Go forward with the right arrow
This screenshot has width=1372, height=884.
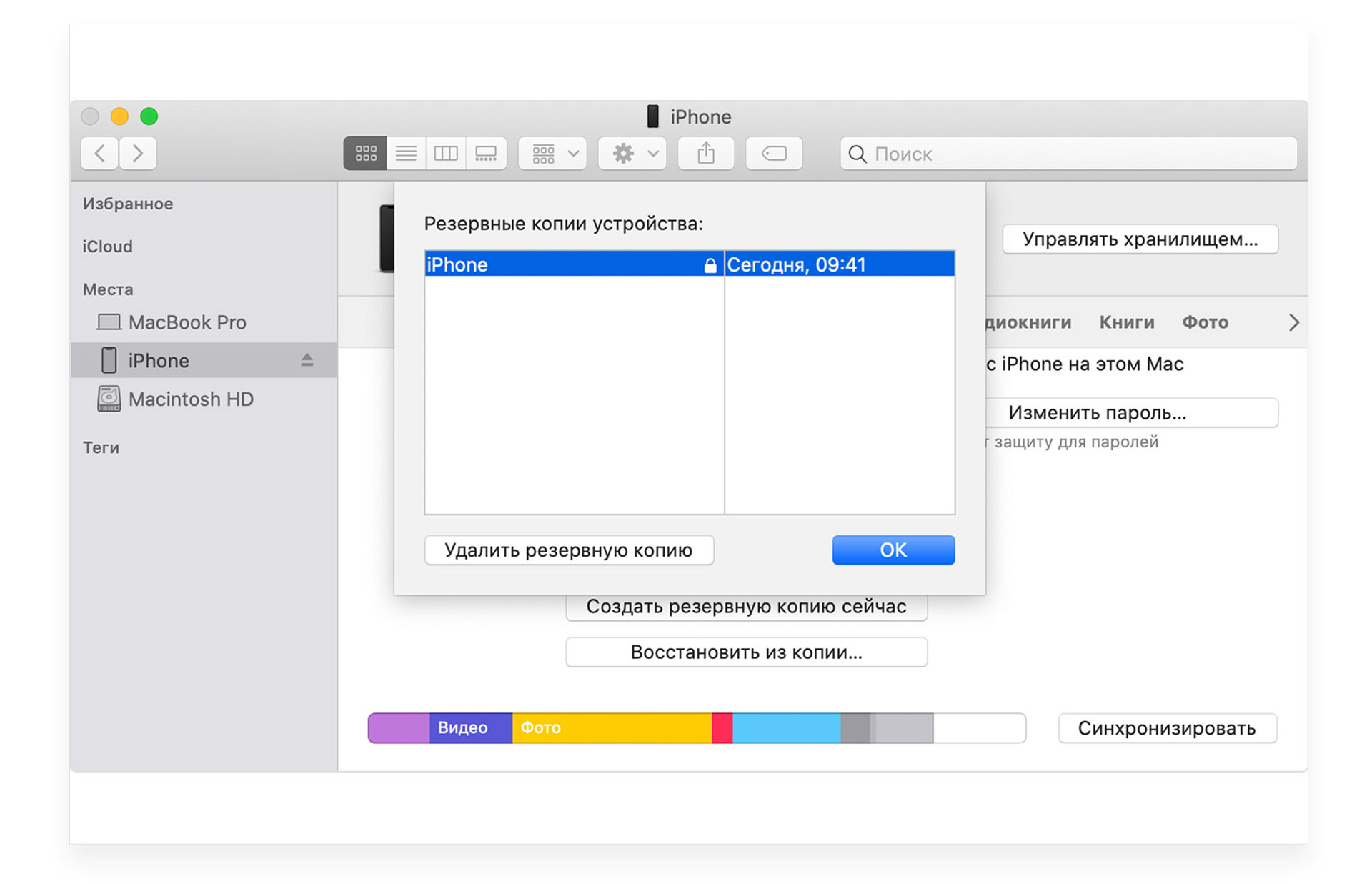click(x=138, y=153)
